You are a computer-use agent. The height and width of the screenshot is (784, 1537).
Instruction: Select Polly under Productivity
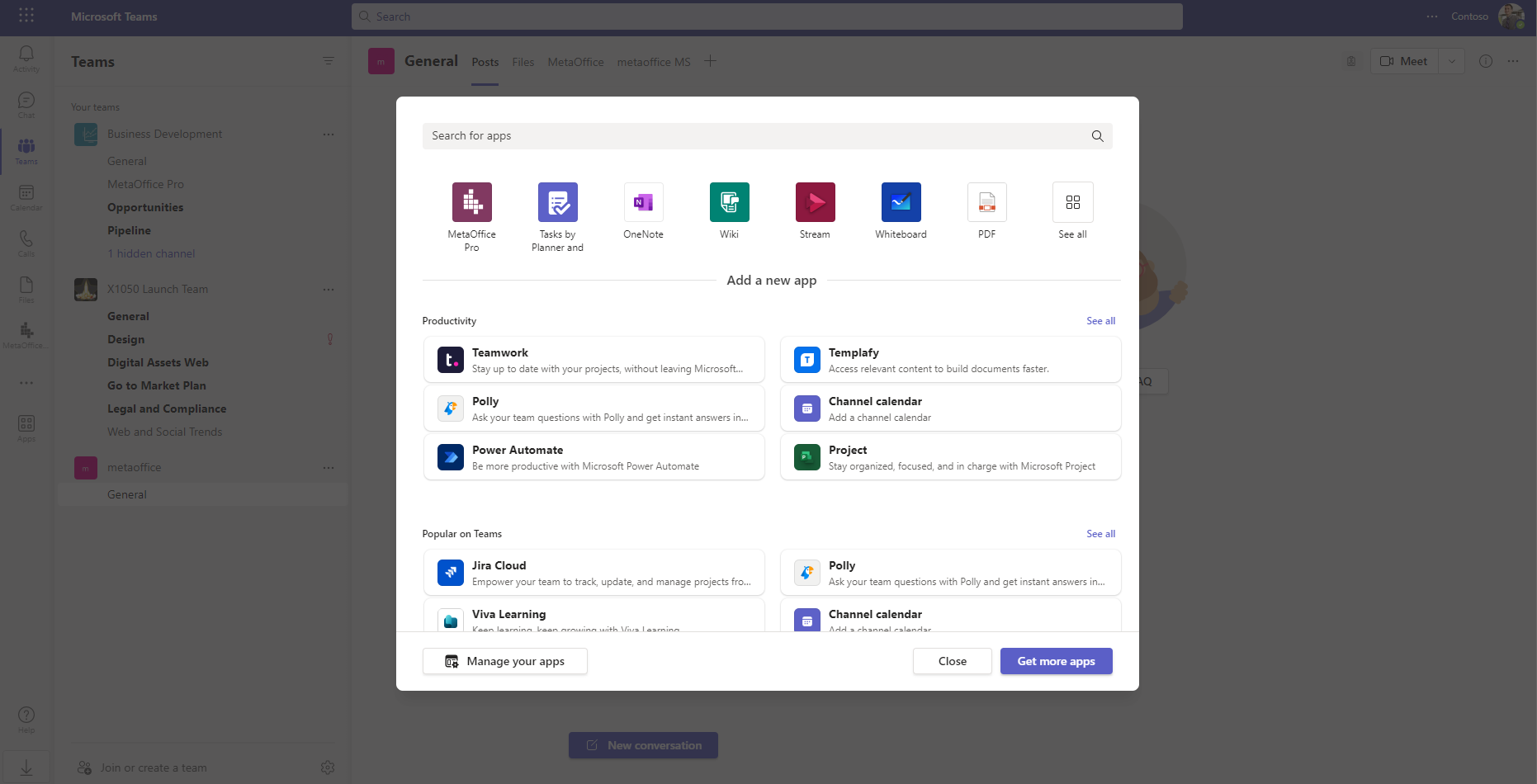[594, 409]
